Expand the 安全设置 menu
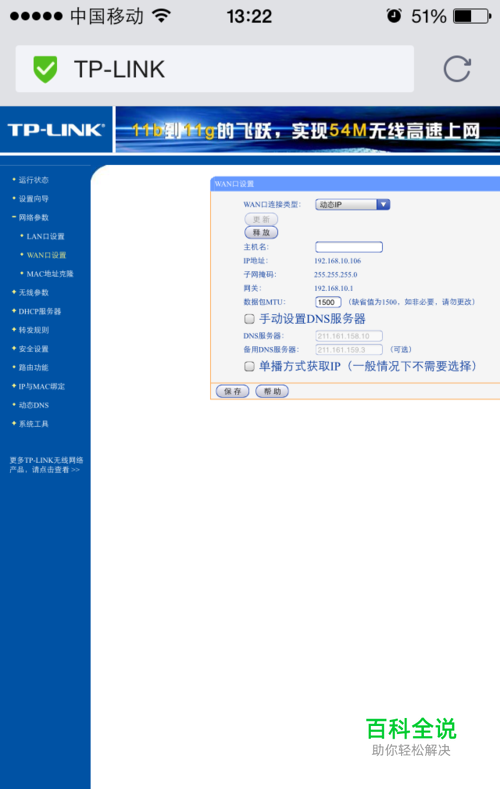The width and height of the screenshot is (500, 789). [x=33, y=349]
